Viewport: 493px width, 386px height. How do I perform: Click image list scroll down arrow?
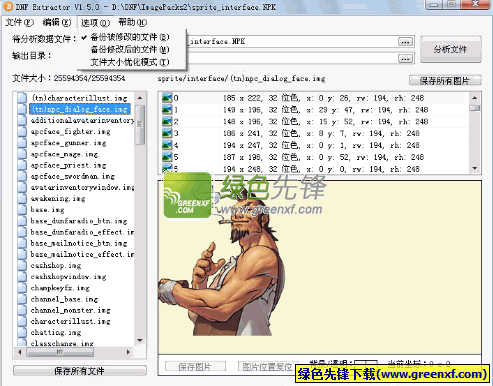(x=475, y=169)
